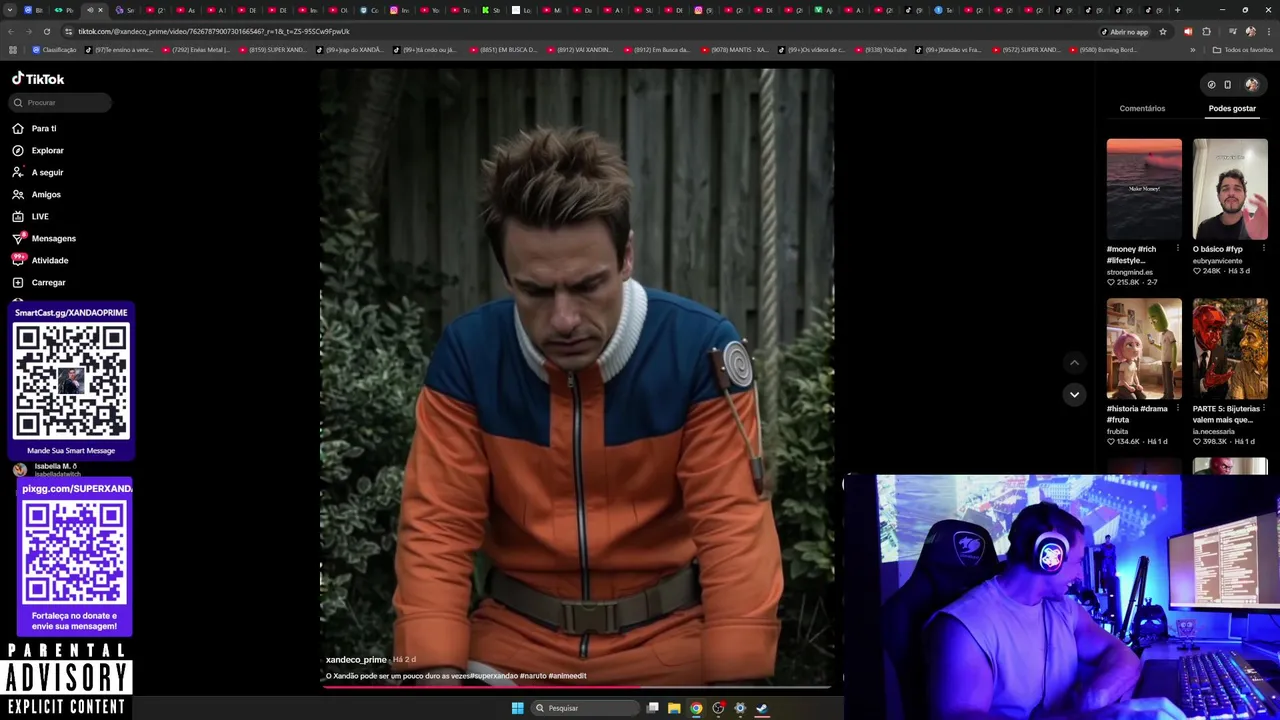Click the red speaker extension icon
The image size is (1280, 720).
[x=1188, y=32]
